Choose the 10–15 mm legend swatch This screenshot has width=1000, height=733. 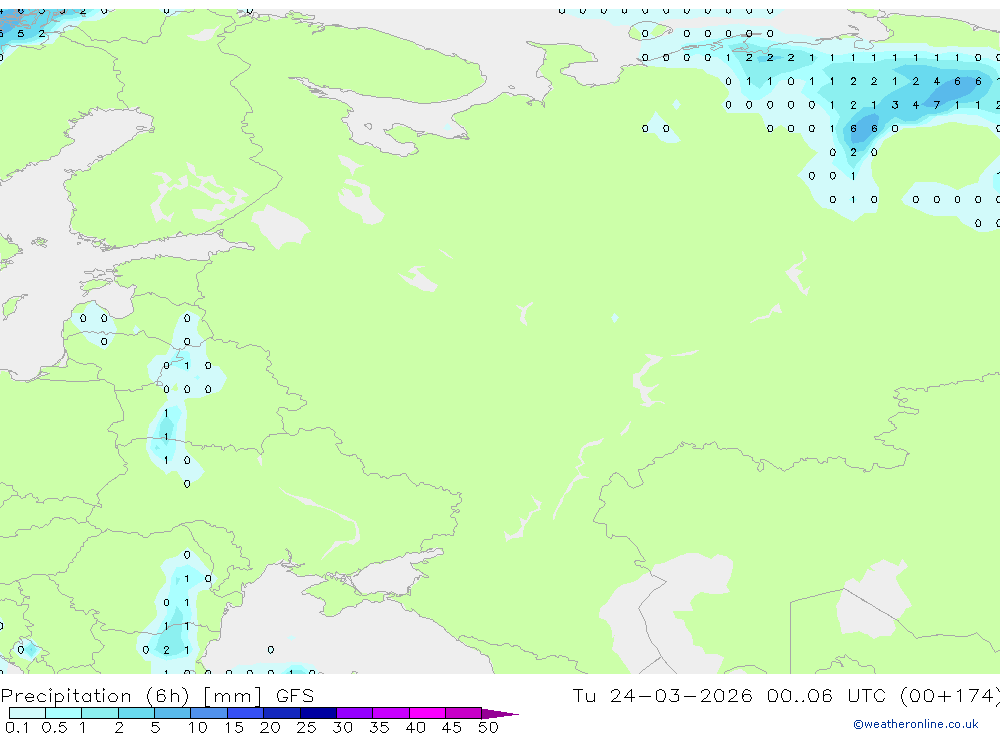[x=209, y=713]
